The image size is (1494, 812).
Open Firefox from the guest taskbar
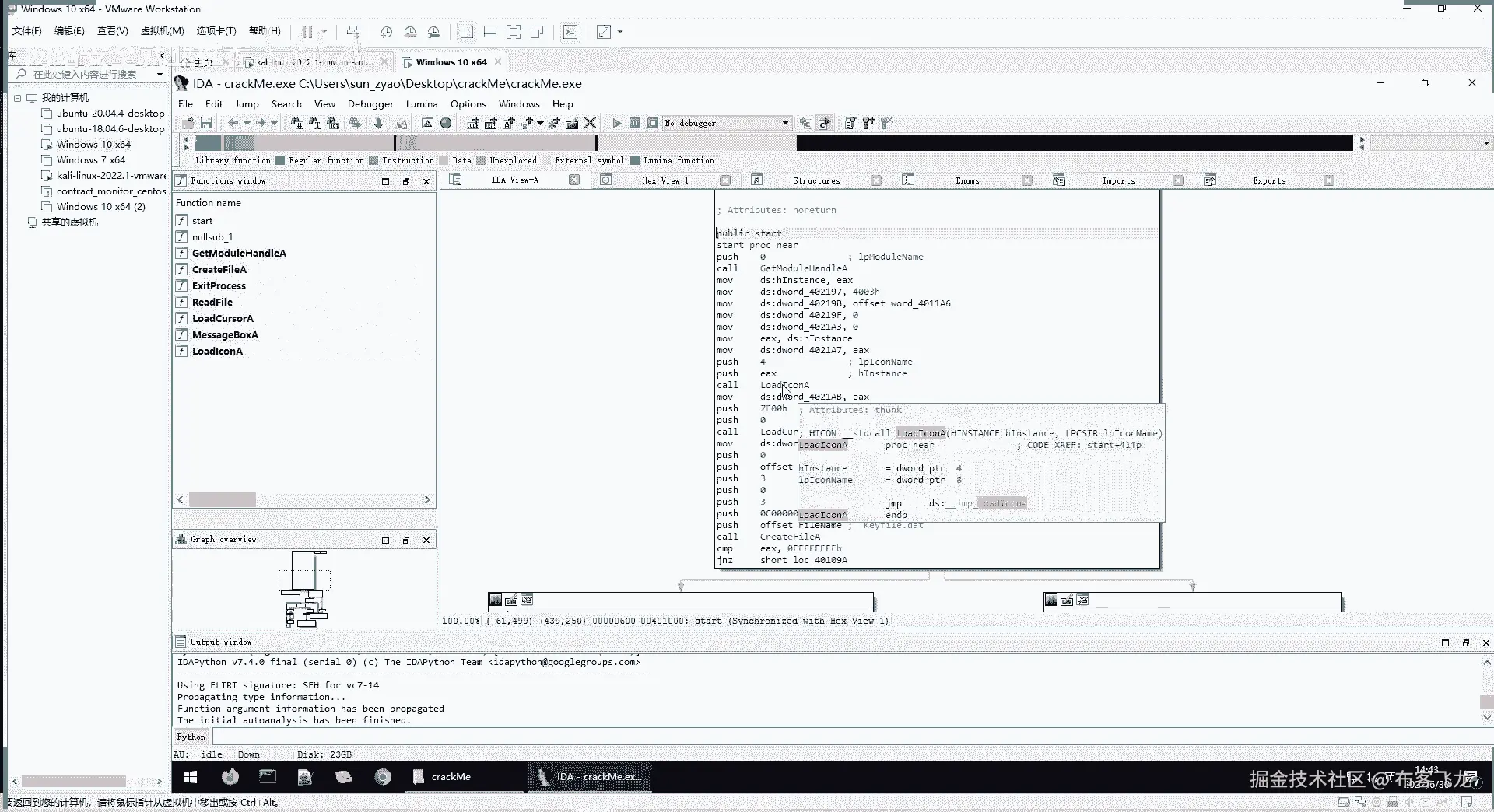pos(230,777)
